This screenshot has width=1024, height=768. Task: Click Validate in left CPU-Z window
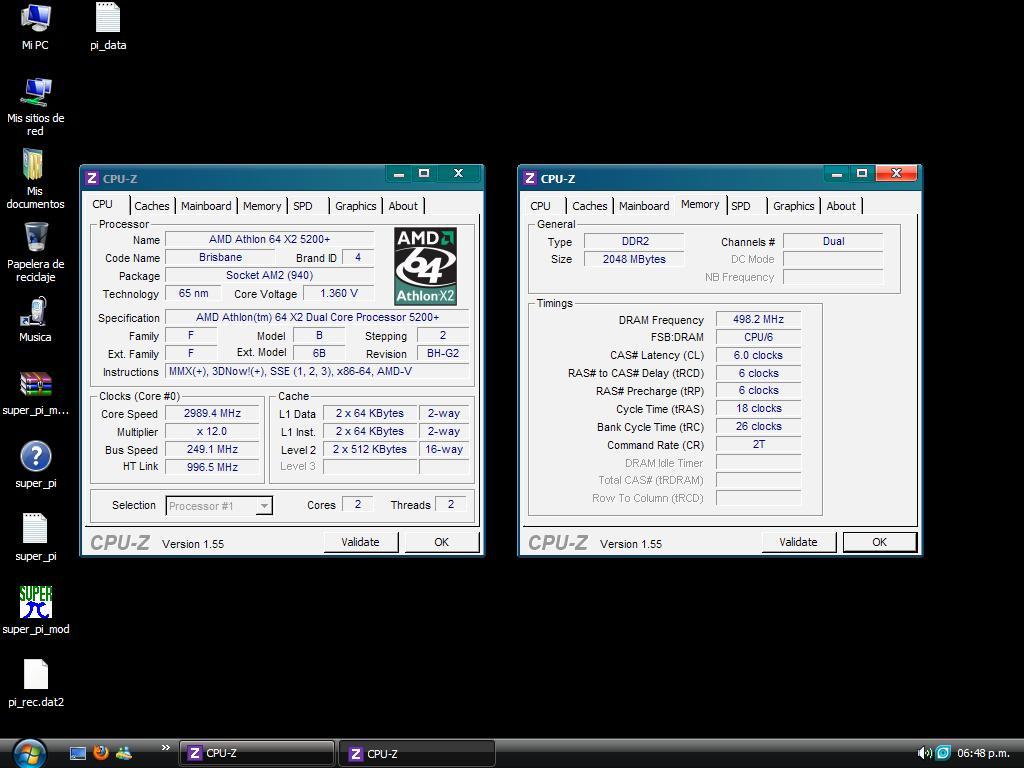[x=360, y=542]
